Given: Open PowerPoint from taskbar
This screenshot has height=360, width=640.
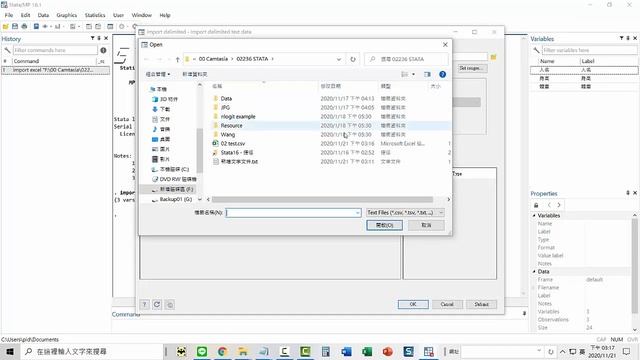Looking at the screenshot, I should (387, 351).
